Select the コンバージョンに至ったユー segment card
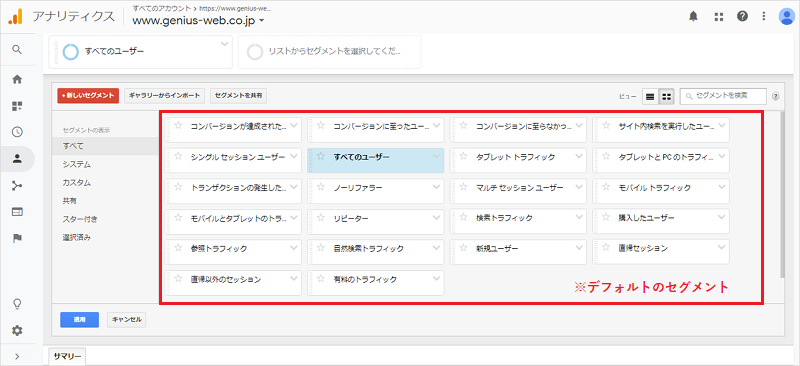This screenshot has height=366, width=800. click(376, 130)
